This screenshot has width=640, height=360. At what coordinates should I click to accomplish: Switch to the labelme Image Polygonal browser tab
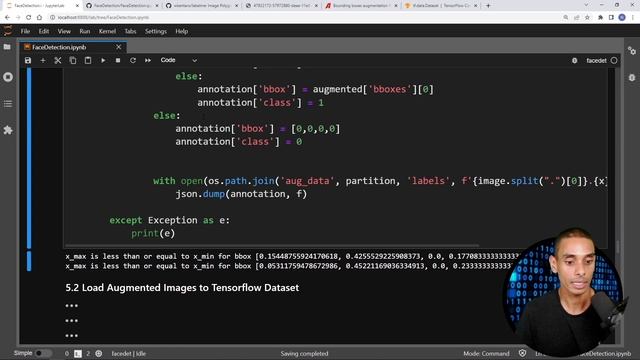(202, 6)
